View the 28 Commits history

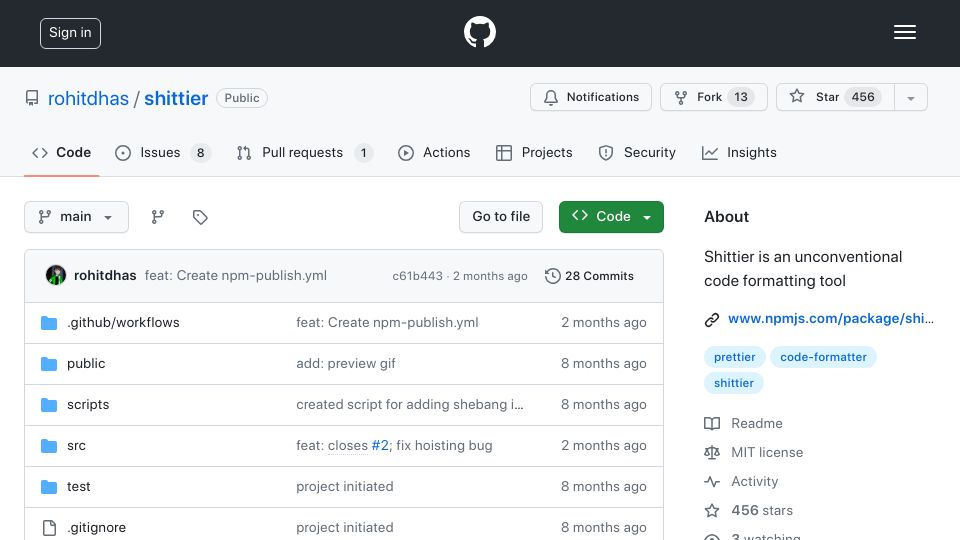pos(589,276)
